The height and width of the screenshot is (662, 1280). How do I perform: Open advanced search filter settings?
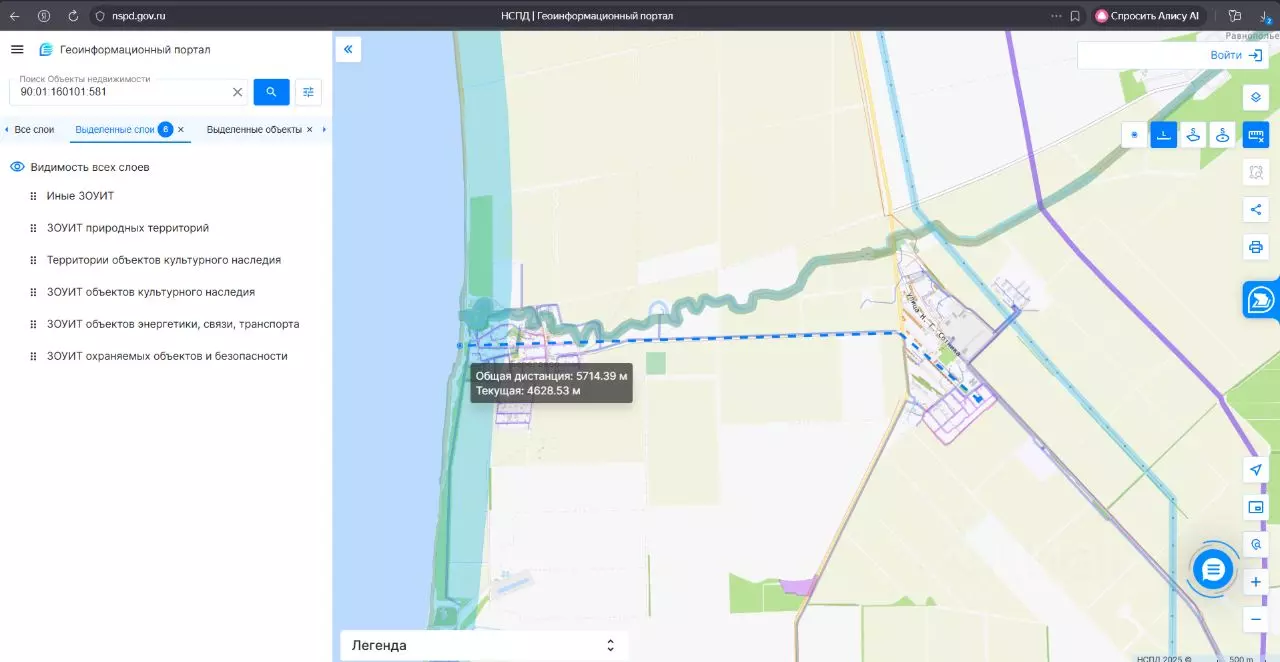point(308,92)
